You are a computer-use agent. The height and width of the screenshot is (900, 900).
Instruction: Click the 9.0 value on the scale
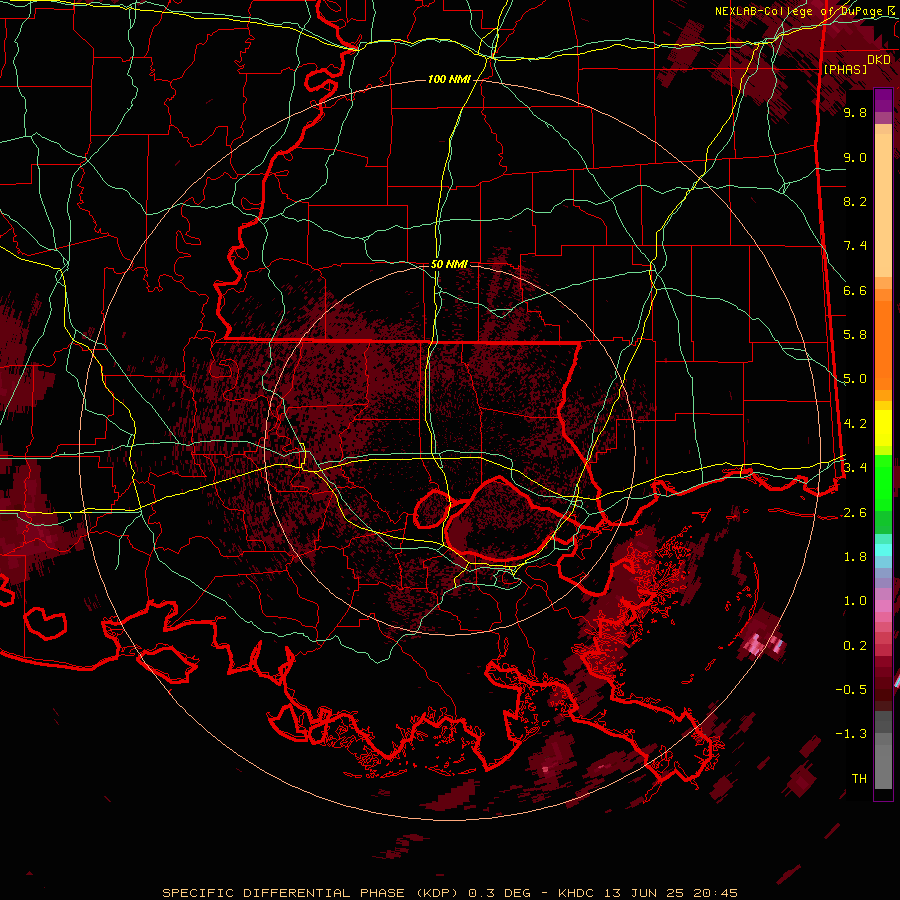click(855, 157)
